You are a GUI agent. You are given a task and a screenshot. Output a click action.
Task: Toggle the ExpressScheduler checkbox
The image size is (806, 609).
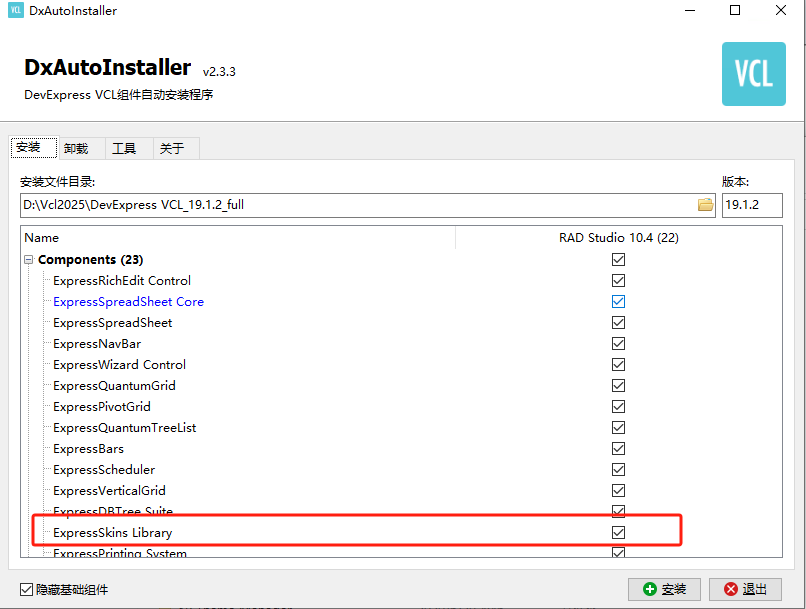coord(618,470)
